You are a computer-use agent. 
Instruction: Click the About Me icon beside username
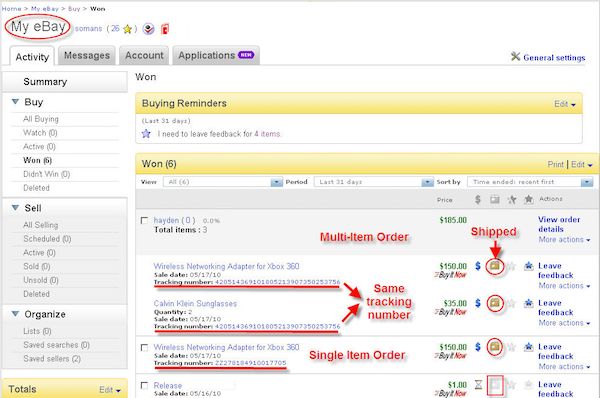click(x=148, y=29)
